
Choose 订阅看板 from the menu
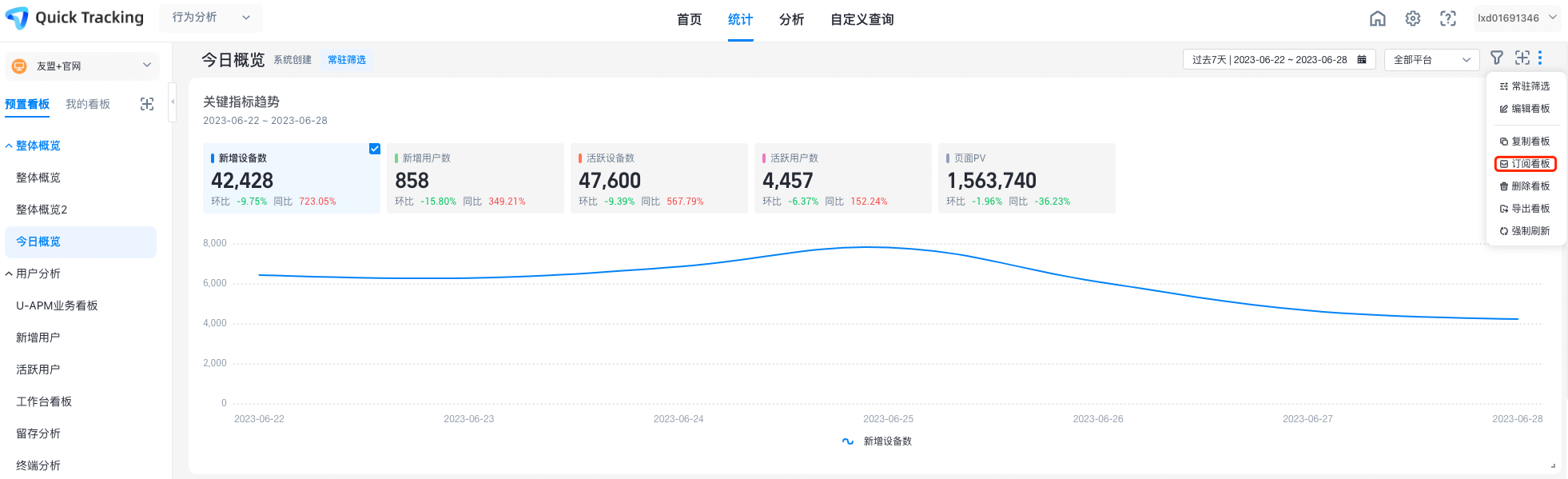pyautogui.click(x=1525, y=164)
